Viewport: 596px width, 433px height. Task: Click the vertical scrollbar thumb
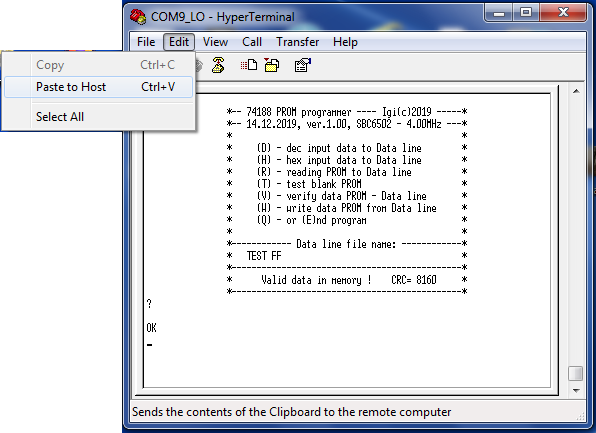[576, 373]
